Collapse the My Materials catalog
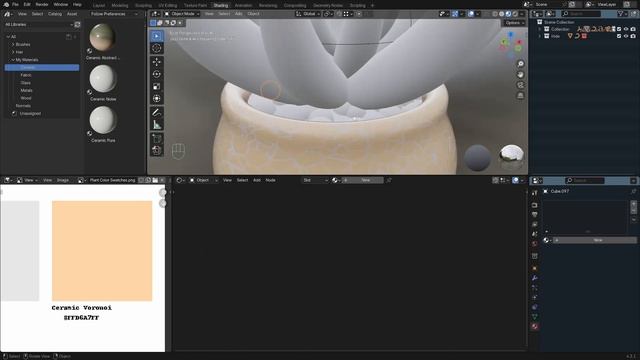This screenshot has height=360, width=640. (x=13, y=60)
